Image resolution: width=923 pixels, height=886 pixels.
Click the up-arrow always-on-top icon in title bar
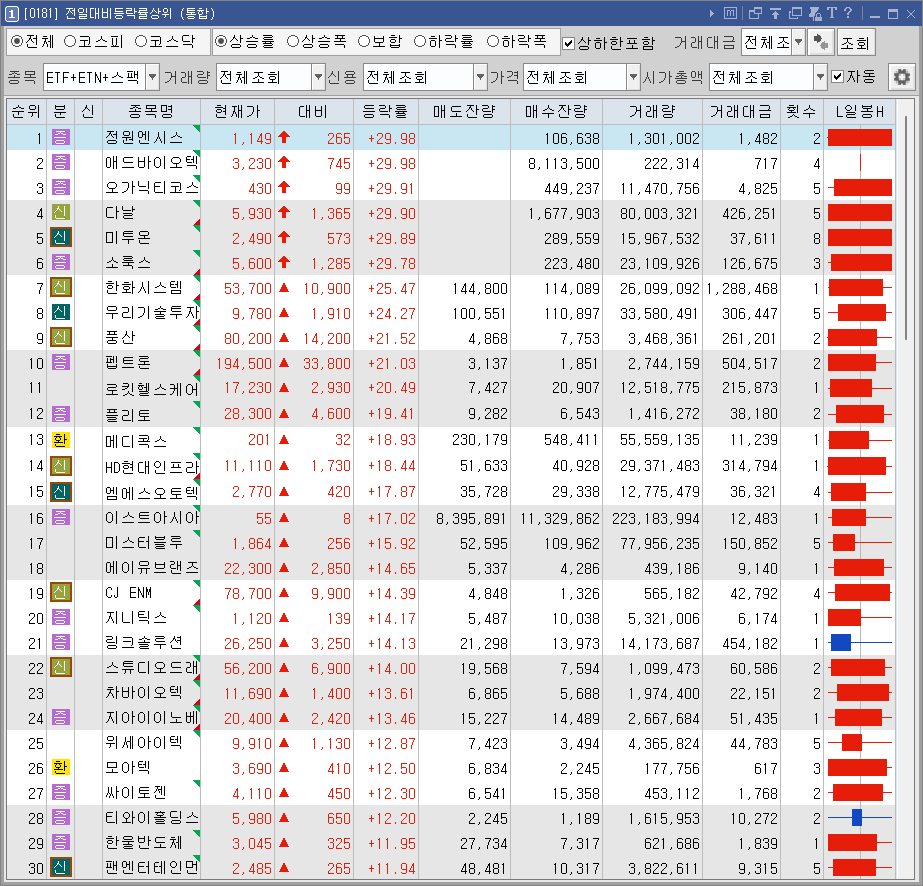[776, 13]
